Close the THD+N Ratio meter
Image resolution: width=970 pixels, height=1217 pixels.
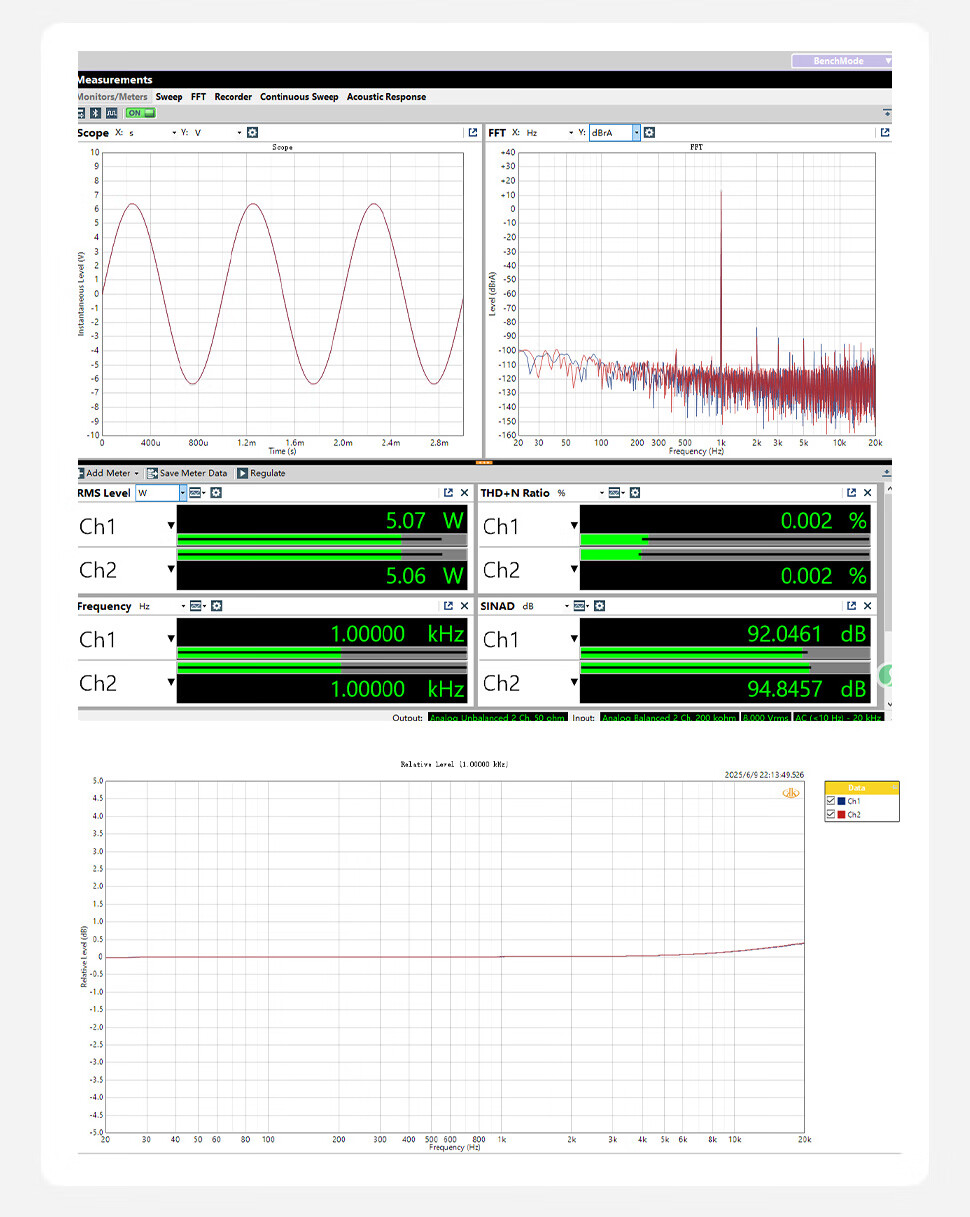pyautogui.click(x=867, y=493)
